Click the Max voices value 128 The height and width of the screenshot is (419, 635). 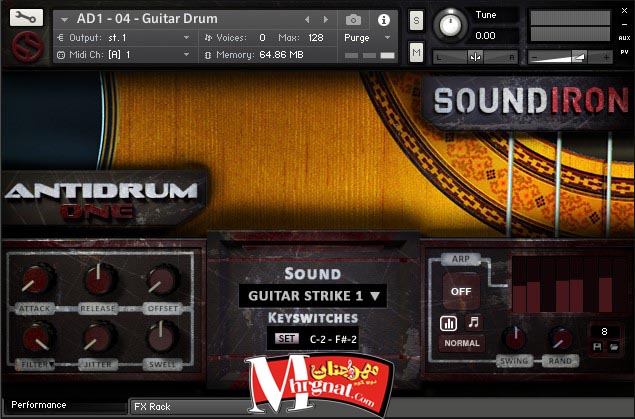(316, 38)
